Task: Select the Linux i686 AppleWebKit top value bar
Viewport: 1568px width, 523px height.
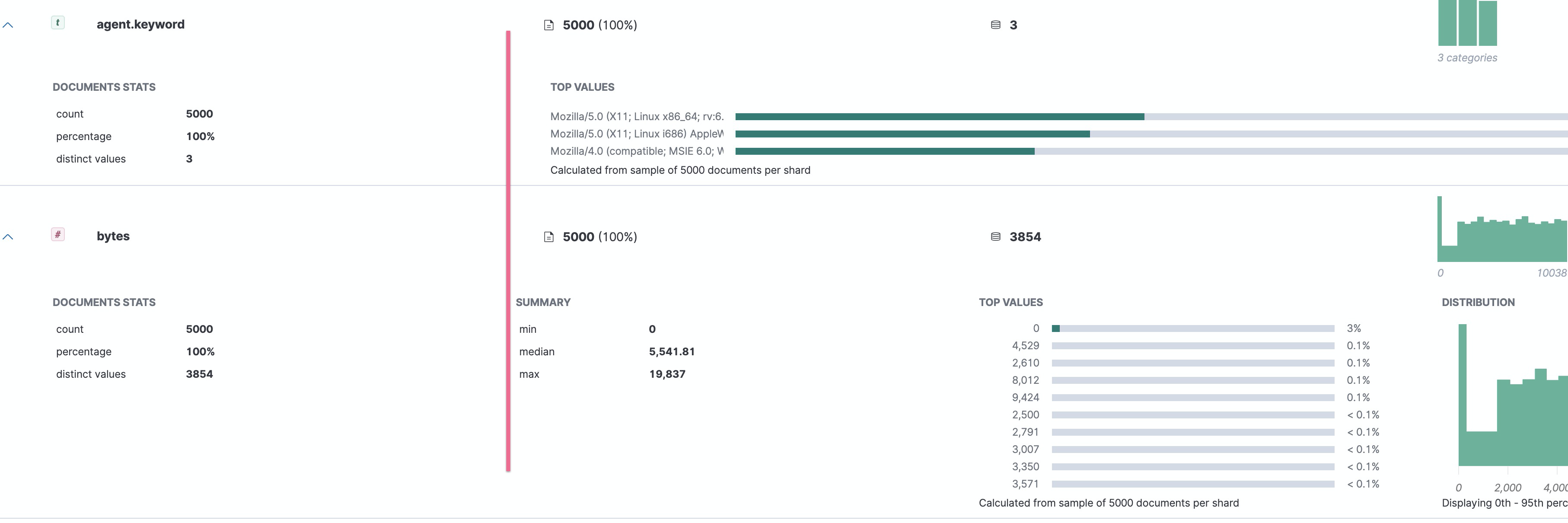Action: click(912, 134)
